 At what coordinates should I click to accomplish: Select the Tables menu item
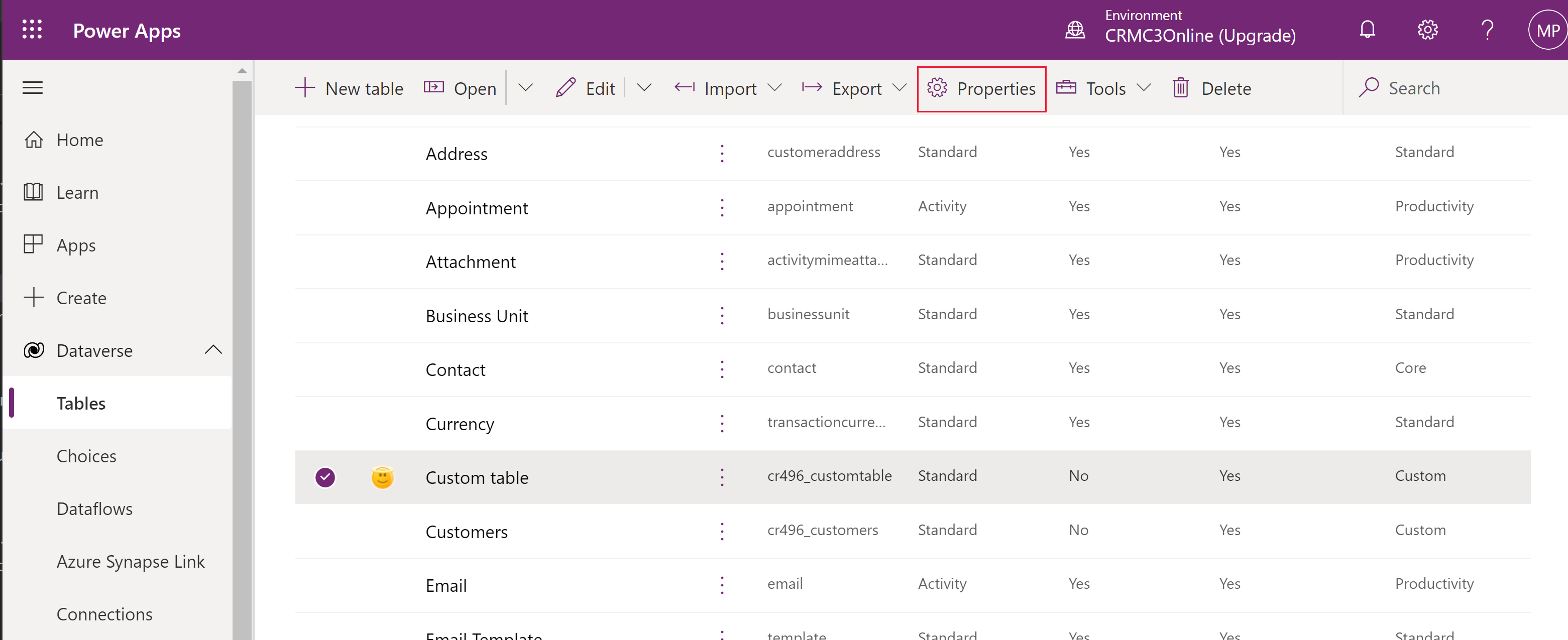tap(82, 403)
